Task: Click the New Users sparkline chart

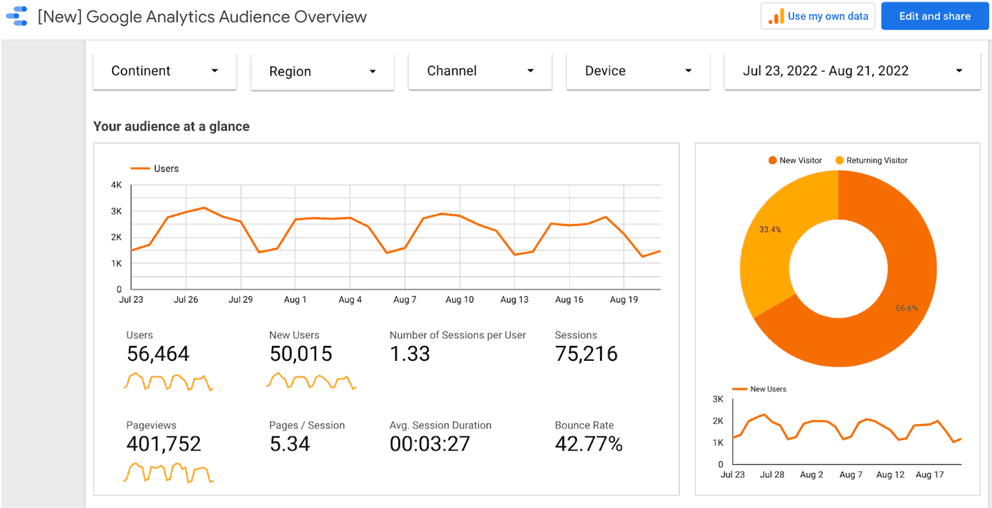Action: pyautogui.click(x=311, y=382)
